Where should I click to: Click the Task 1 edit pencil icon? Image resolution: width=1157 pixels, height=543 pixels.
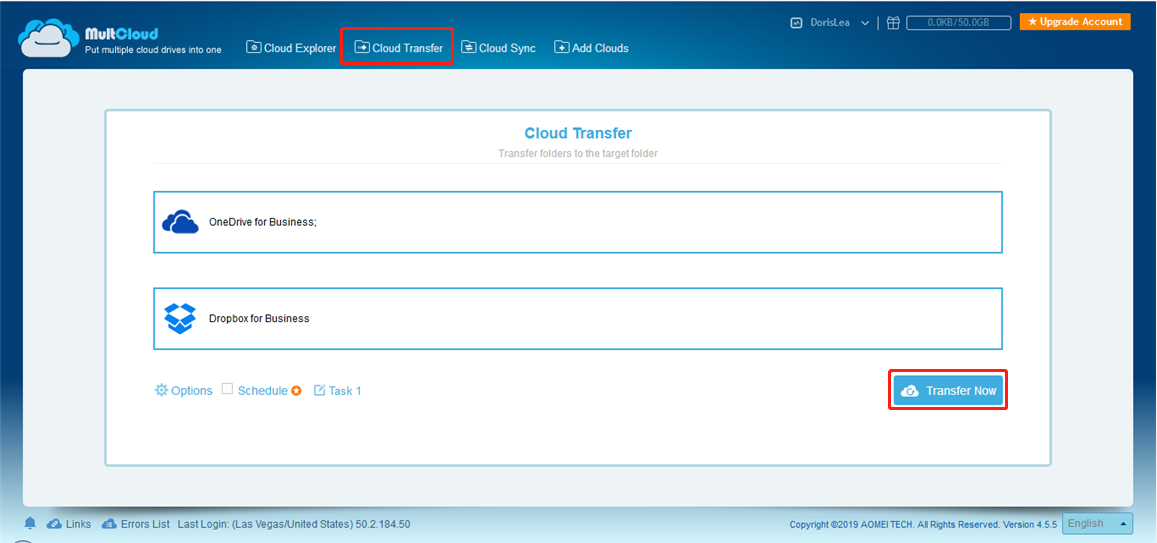point(320,390)
